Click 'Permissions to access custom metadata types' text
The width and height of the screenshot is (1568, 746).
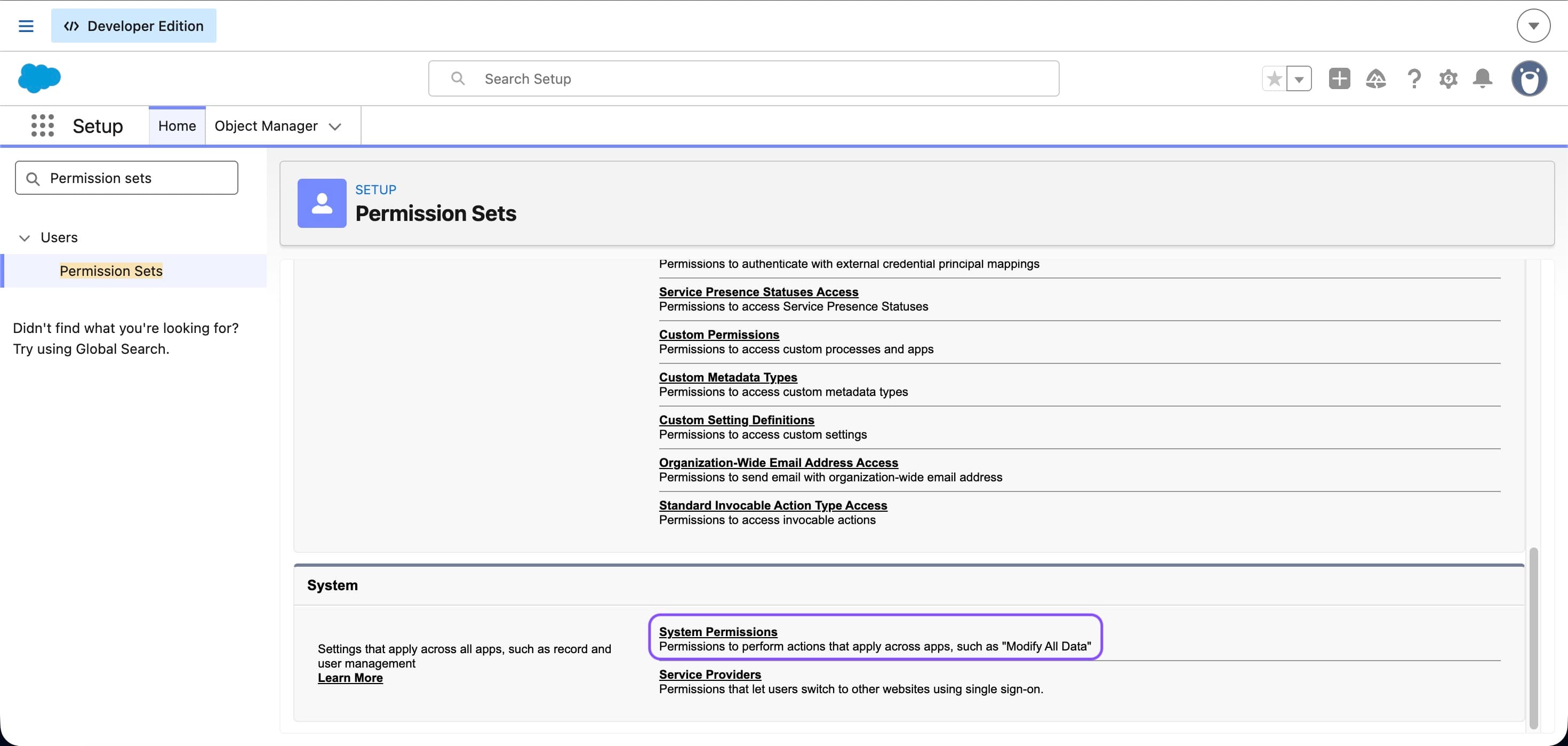coord(783,392)
